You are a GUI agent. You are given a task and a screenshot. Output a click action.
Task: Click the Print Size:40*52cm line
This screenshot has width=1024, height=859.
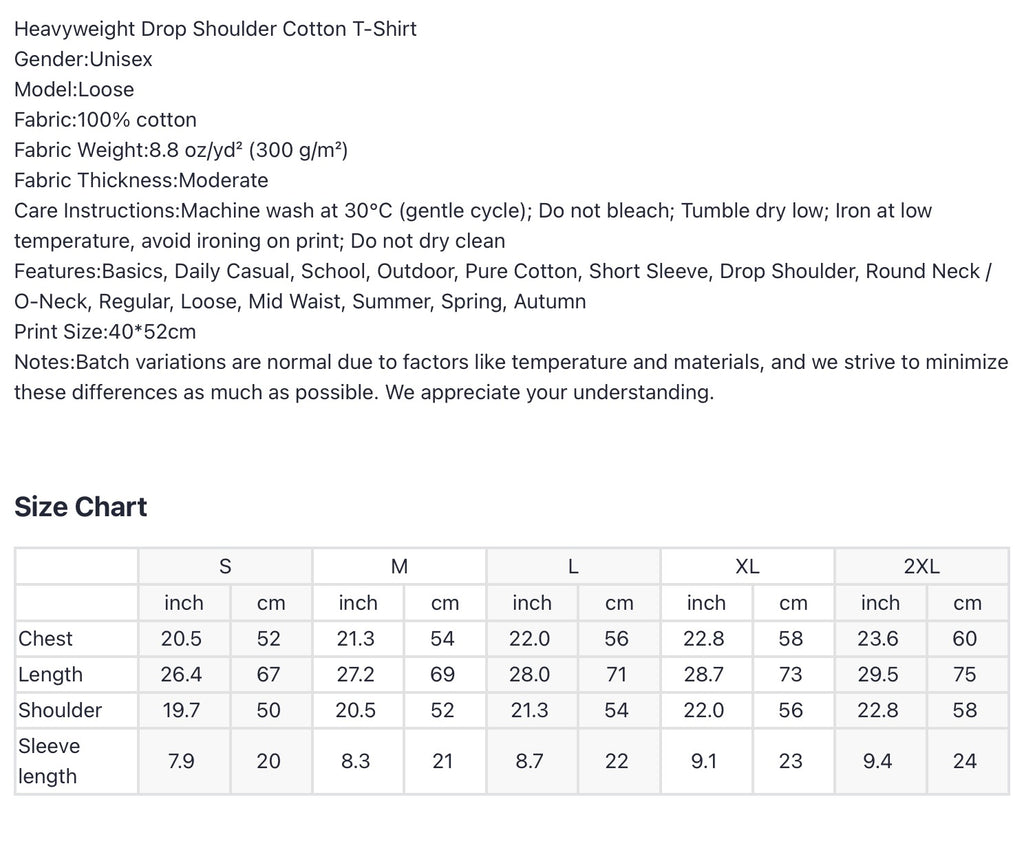click(x=105, y=332)
